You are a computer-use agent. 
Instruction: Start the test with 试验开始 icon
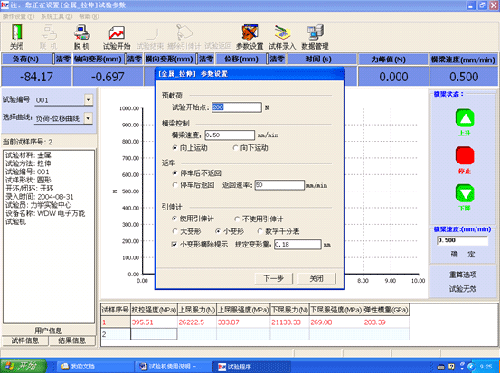(x=117, y=33)
